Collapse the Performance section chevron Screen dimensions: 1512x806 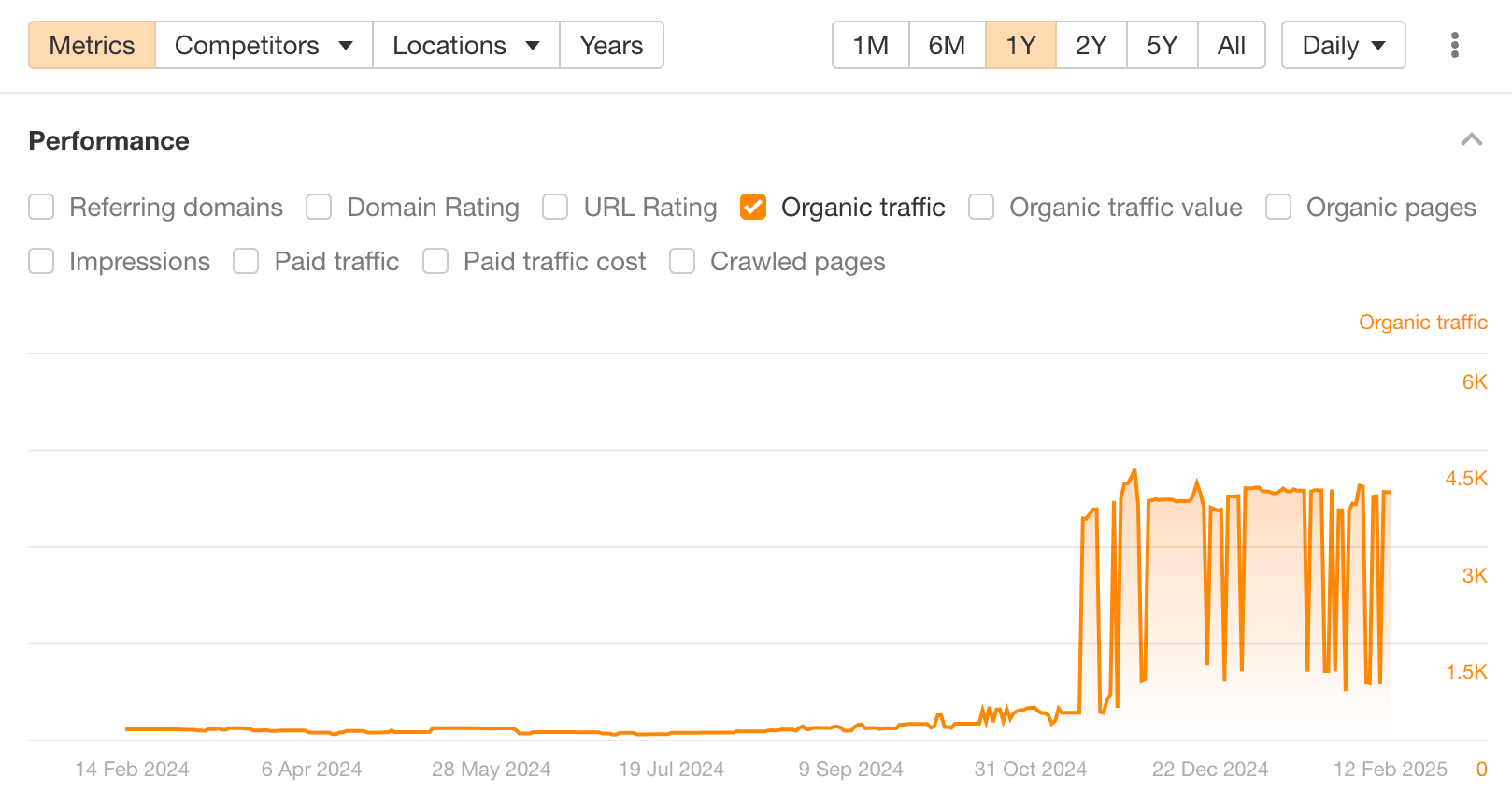pos(1472,140)
